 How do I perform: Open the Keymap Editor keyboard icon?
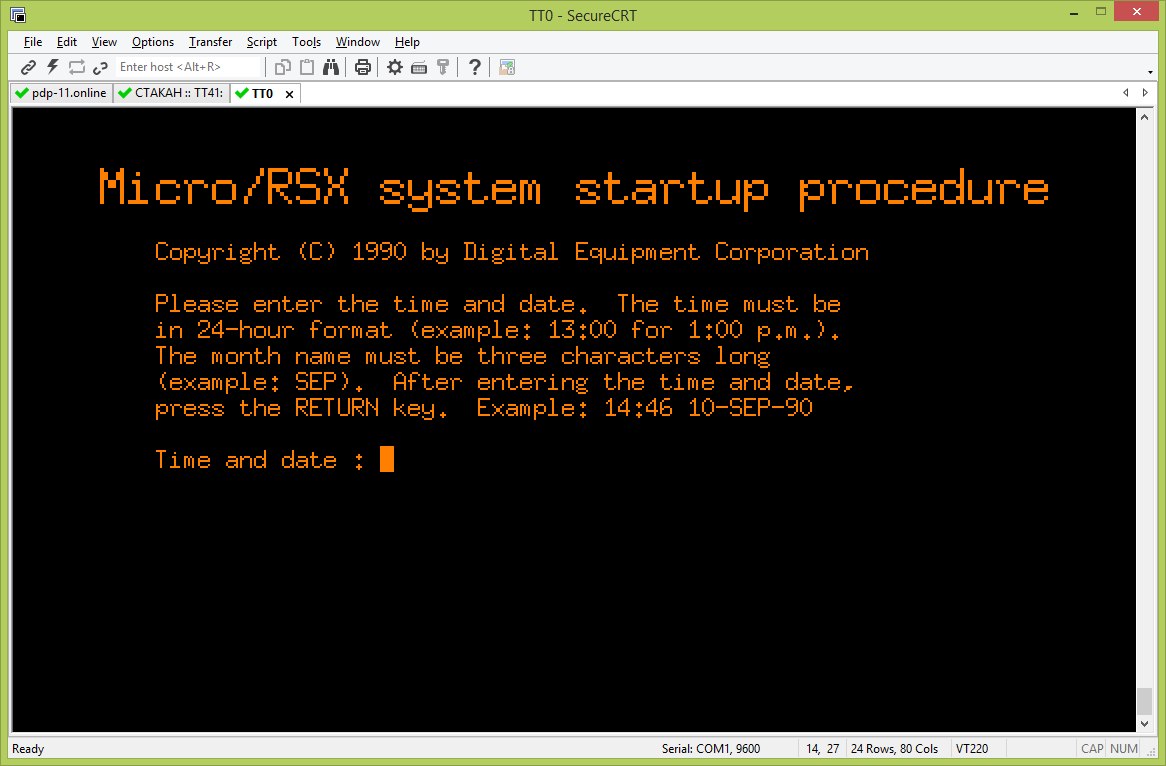coord(419,67)
